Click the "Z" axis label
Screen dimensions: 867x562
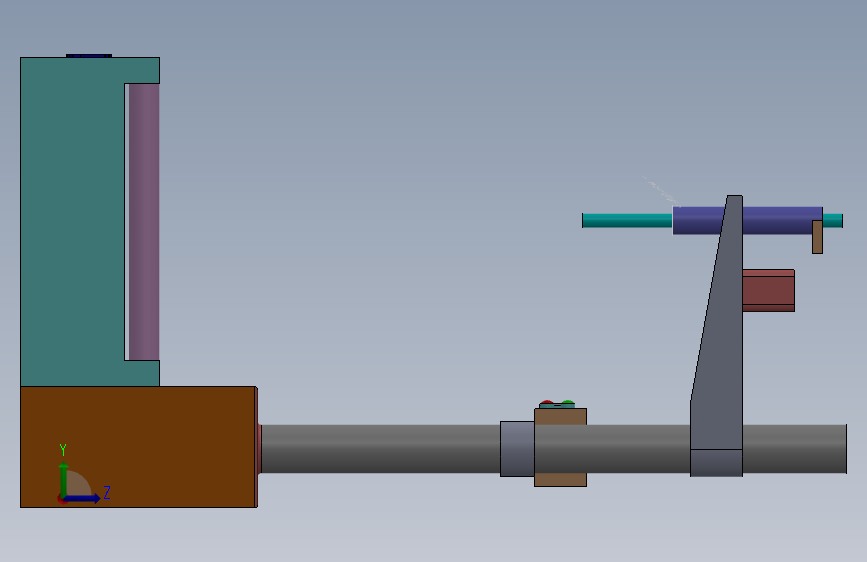[107, 492]
